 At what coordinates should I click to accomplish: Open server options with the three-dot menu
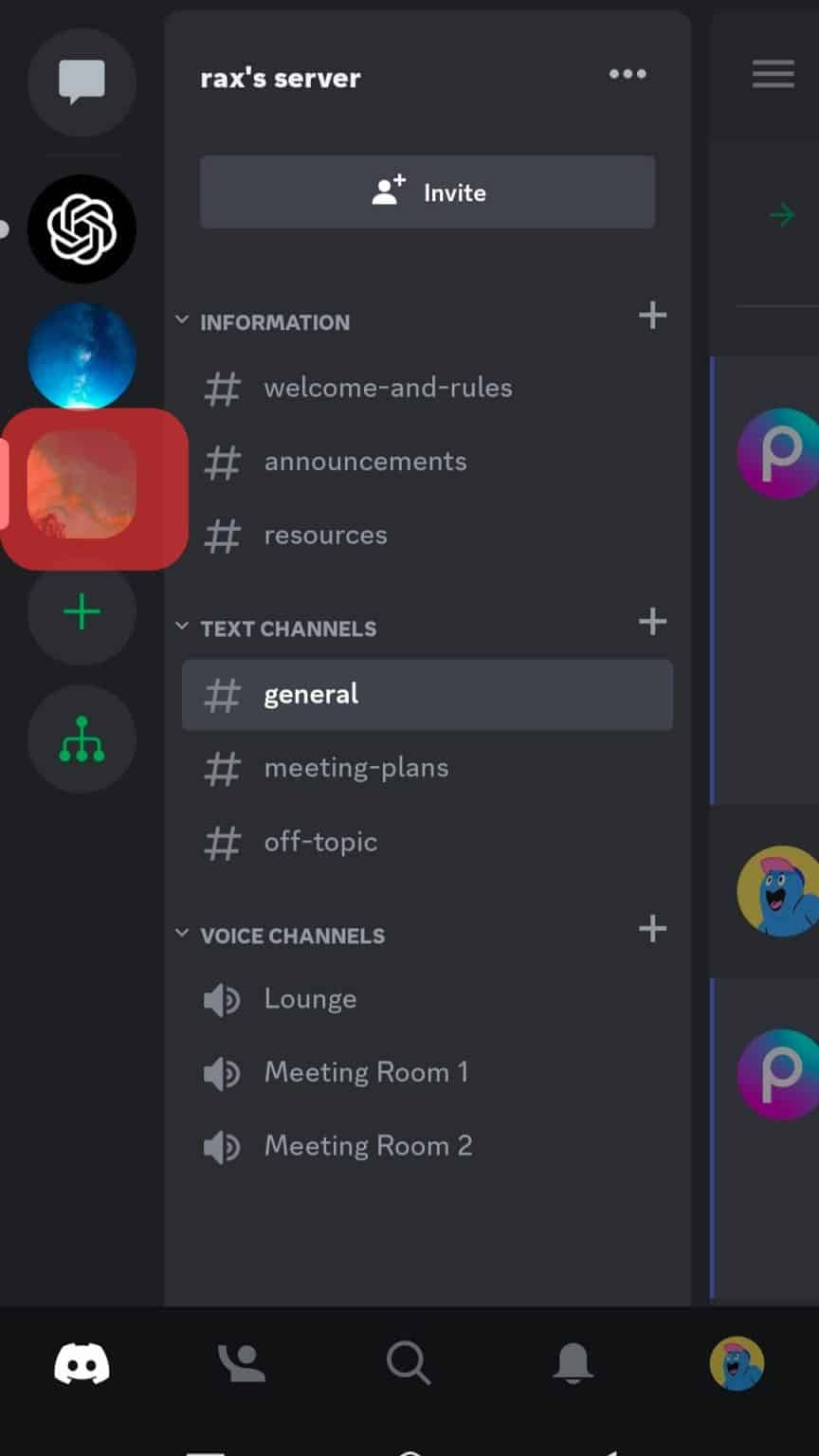point(628,74)
